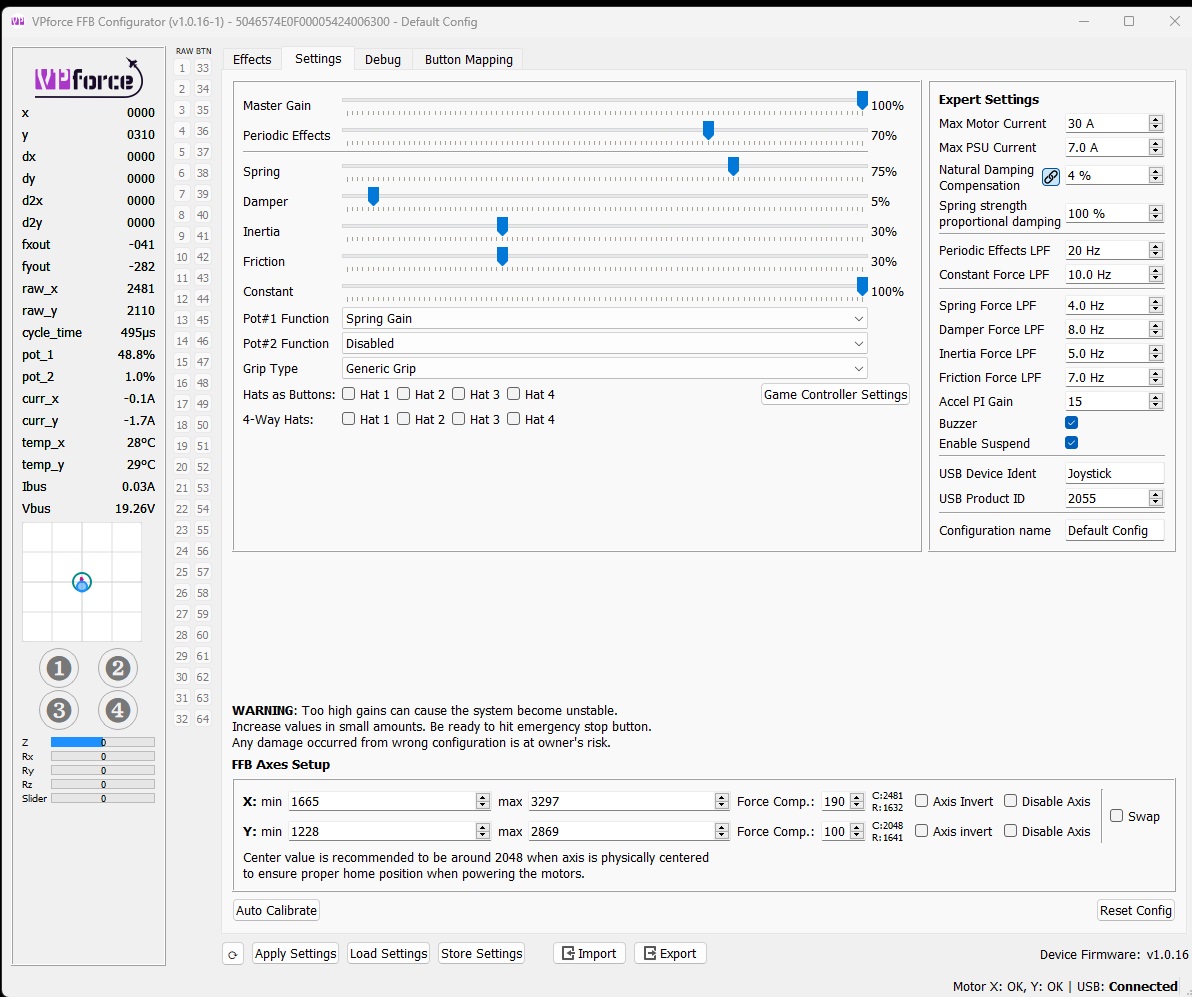Image resolution: width=1192 pixels, height=997 pixels.
Task: Uncheck the Enable Suspend checkbox
Action: pyautogui.click(x=1072, y=443)
